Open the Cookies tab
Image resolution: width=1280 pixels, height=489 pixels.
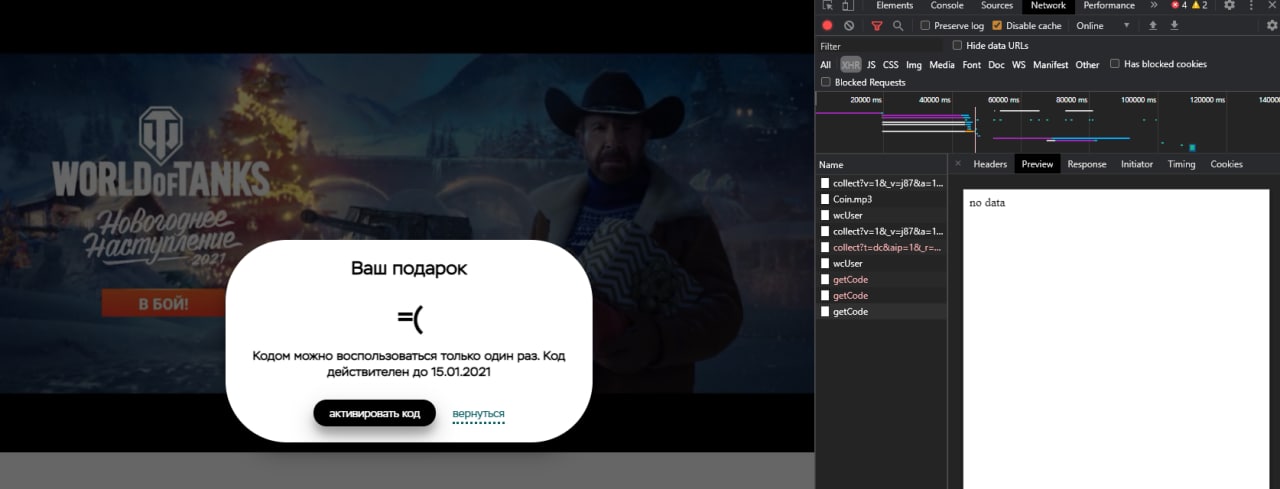click(x=1226, y=164)
